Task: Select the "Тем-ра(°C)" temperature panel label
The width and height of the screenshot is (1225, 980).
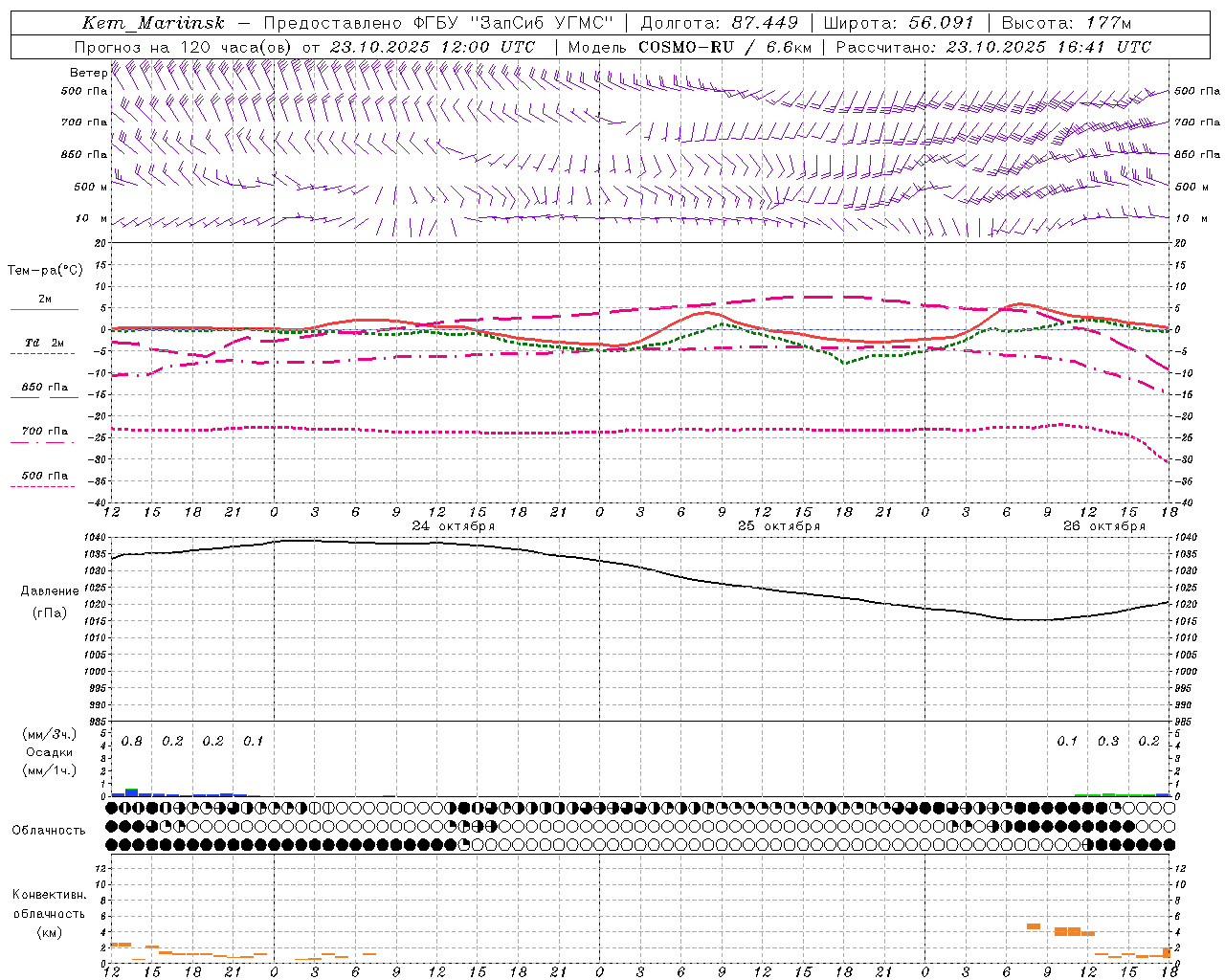Action: pos(45,271)
